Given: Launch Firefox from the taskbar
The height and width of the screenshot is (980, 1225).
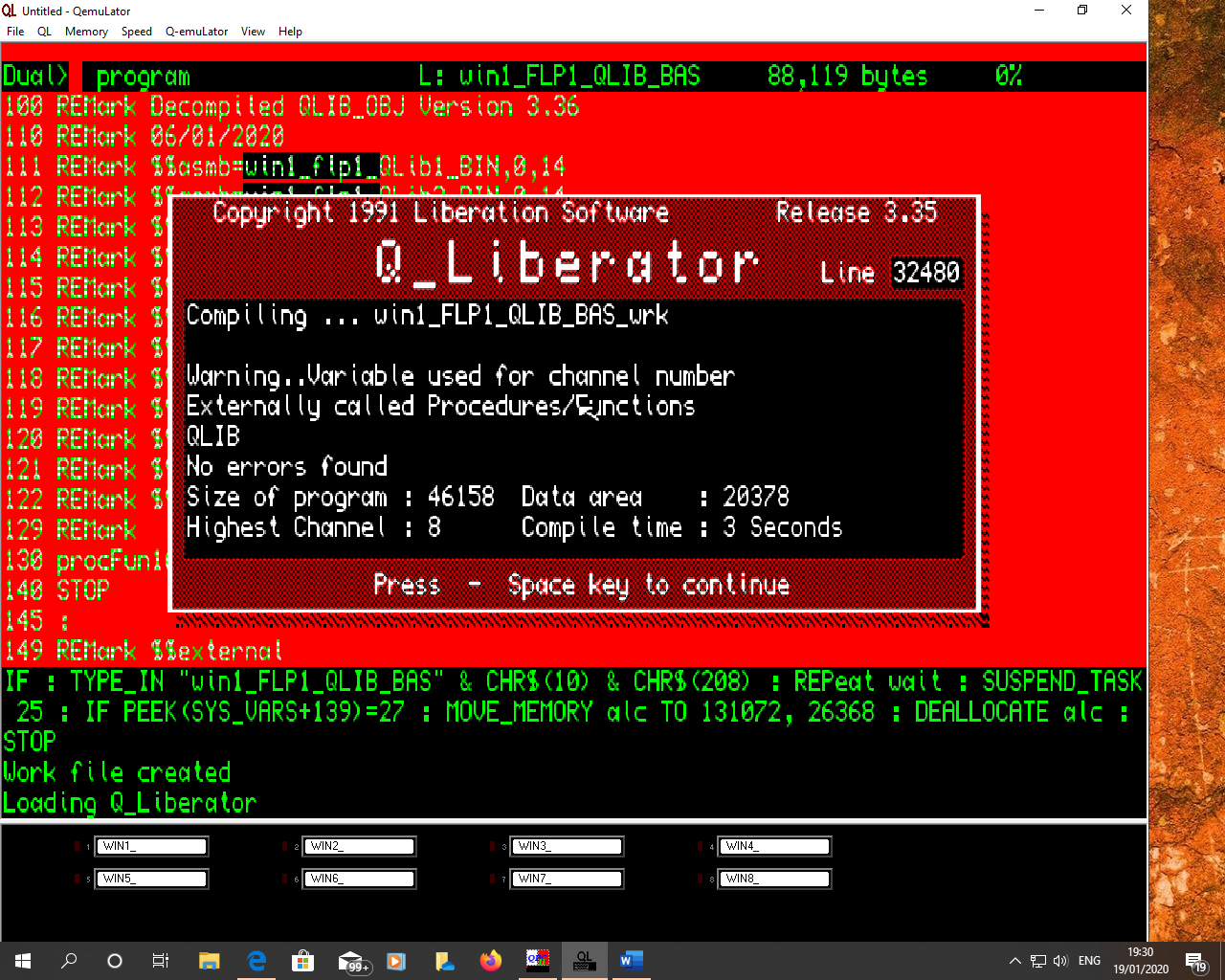Looking at the screenshot, I should coord(490,961).
